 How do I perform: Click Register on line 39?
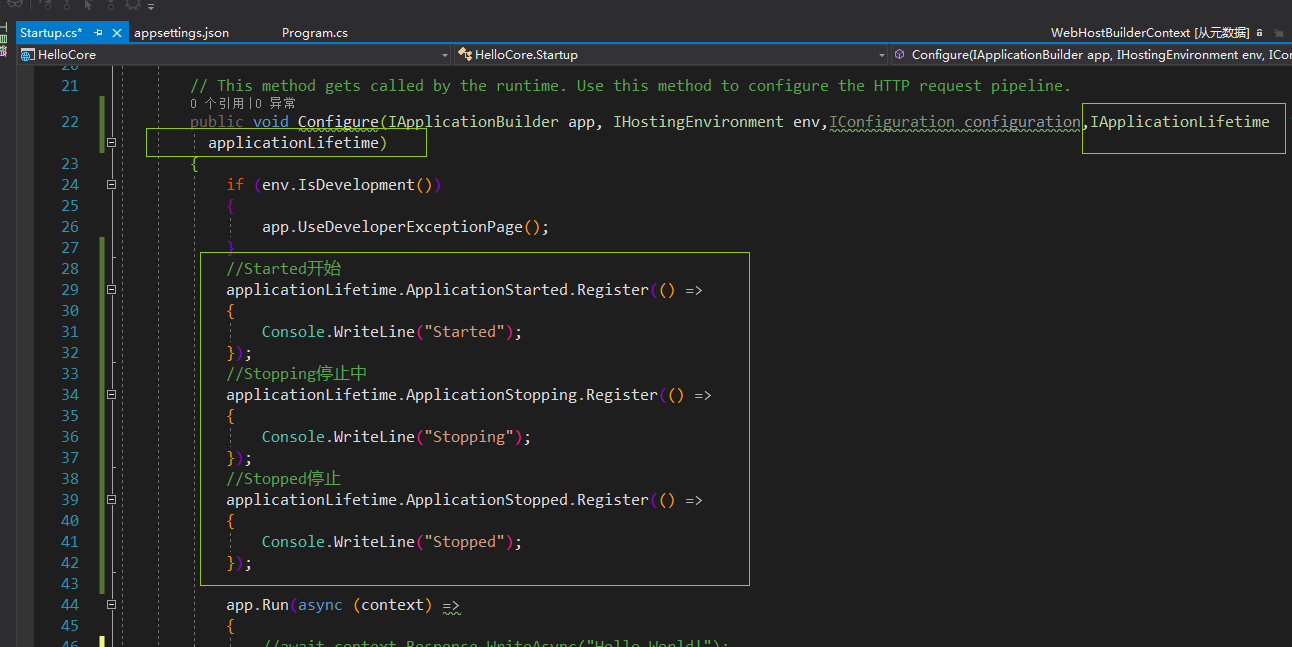click(x=614, y=500)
